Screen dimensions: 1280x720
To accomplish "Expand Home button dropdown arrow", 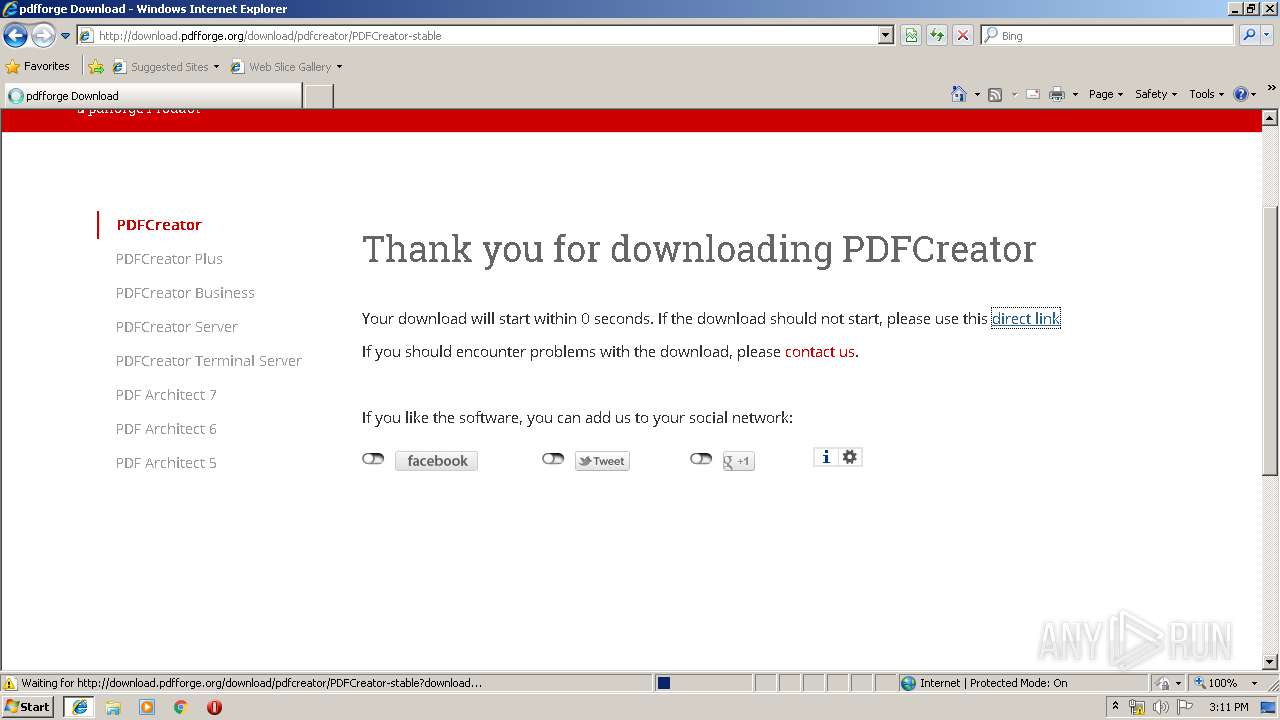I will click(977, 94).
